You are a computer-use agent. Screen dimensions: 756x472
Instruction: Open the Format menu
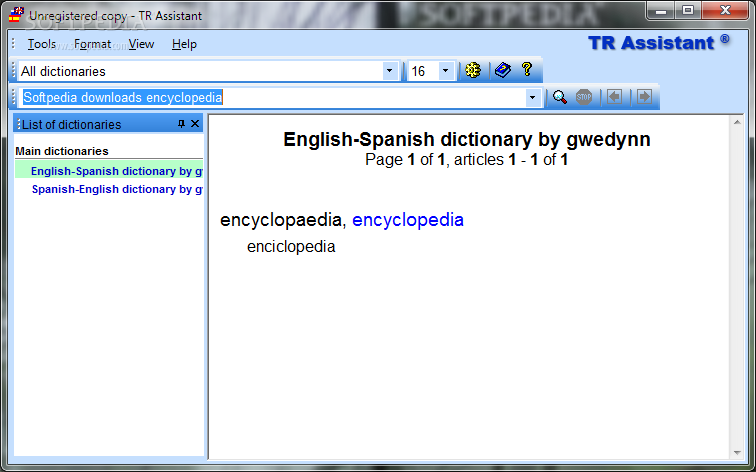tap(93, 44)
